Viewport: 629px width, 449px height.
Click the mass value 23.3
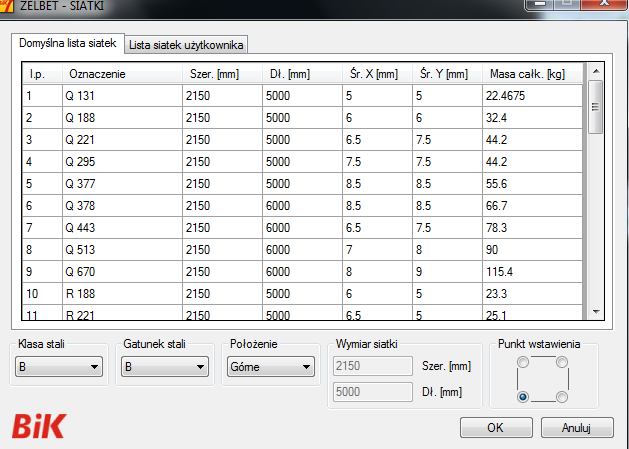pos(497,294)
